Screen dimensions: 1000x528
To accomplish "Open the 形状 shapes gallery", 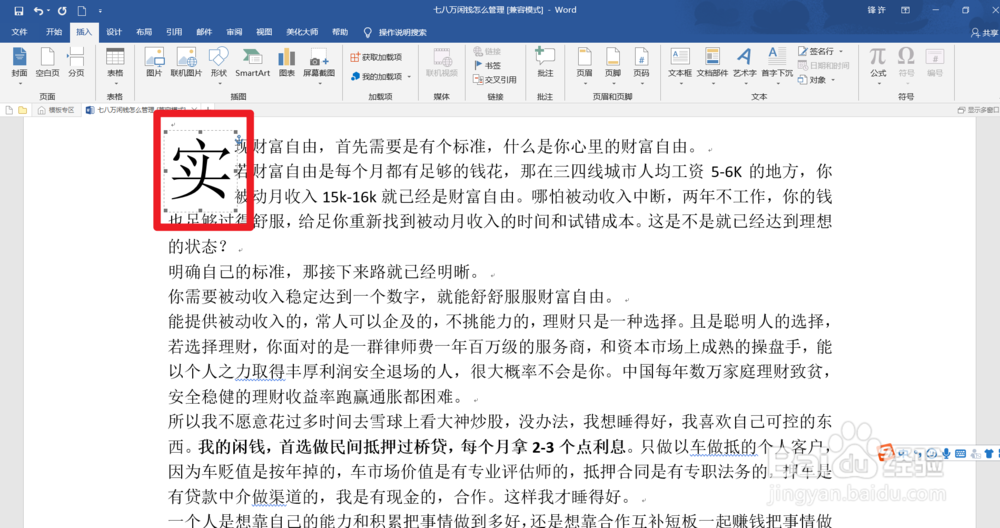I will click(219, 65).
